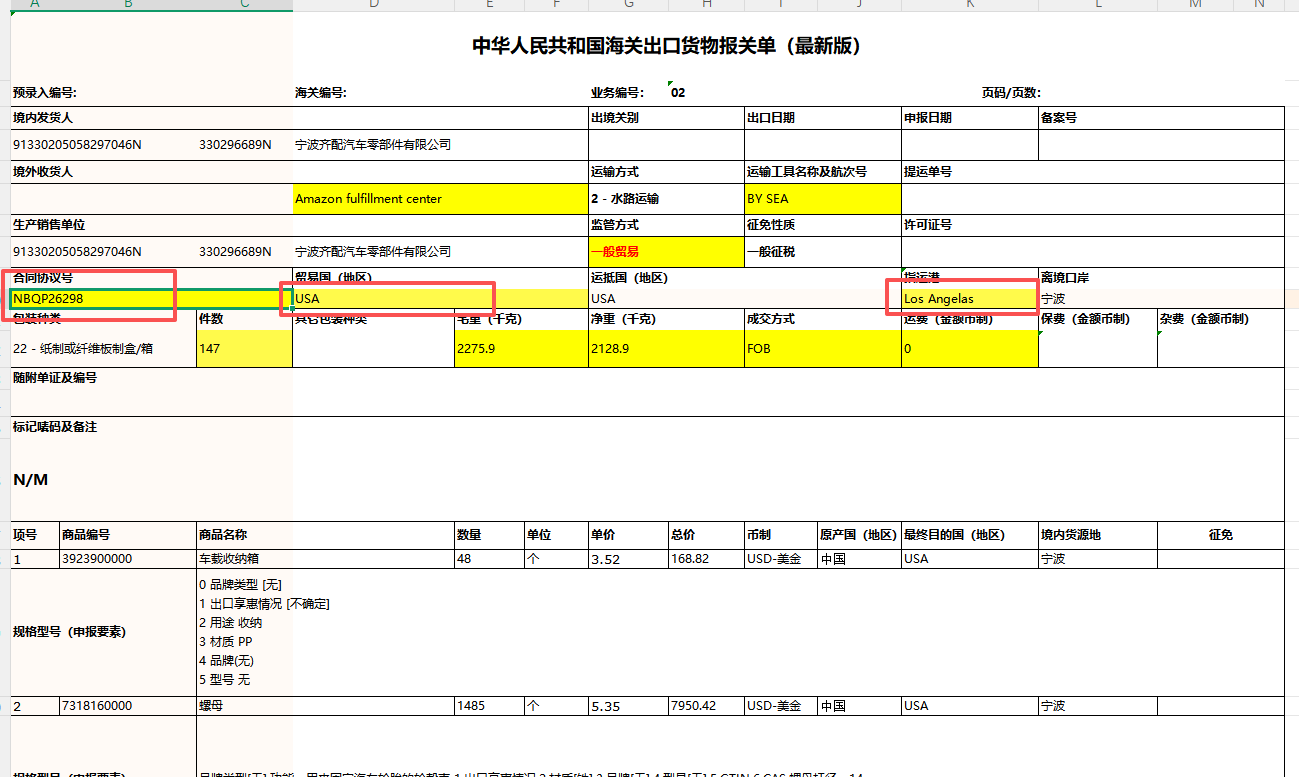
Task: Select the red 一般贸易 cell
Action: [614, 252]
